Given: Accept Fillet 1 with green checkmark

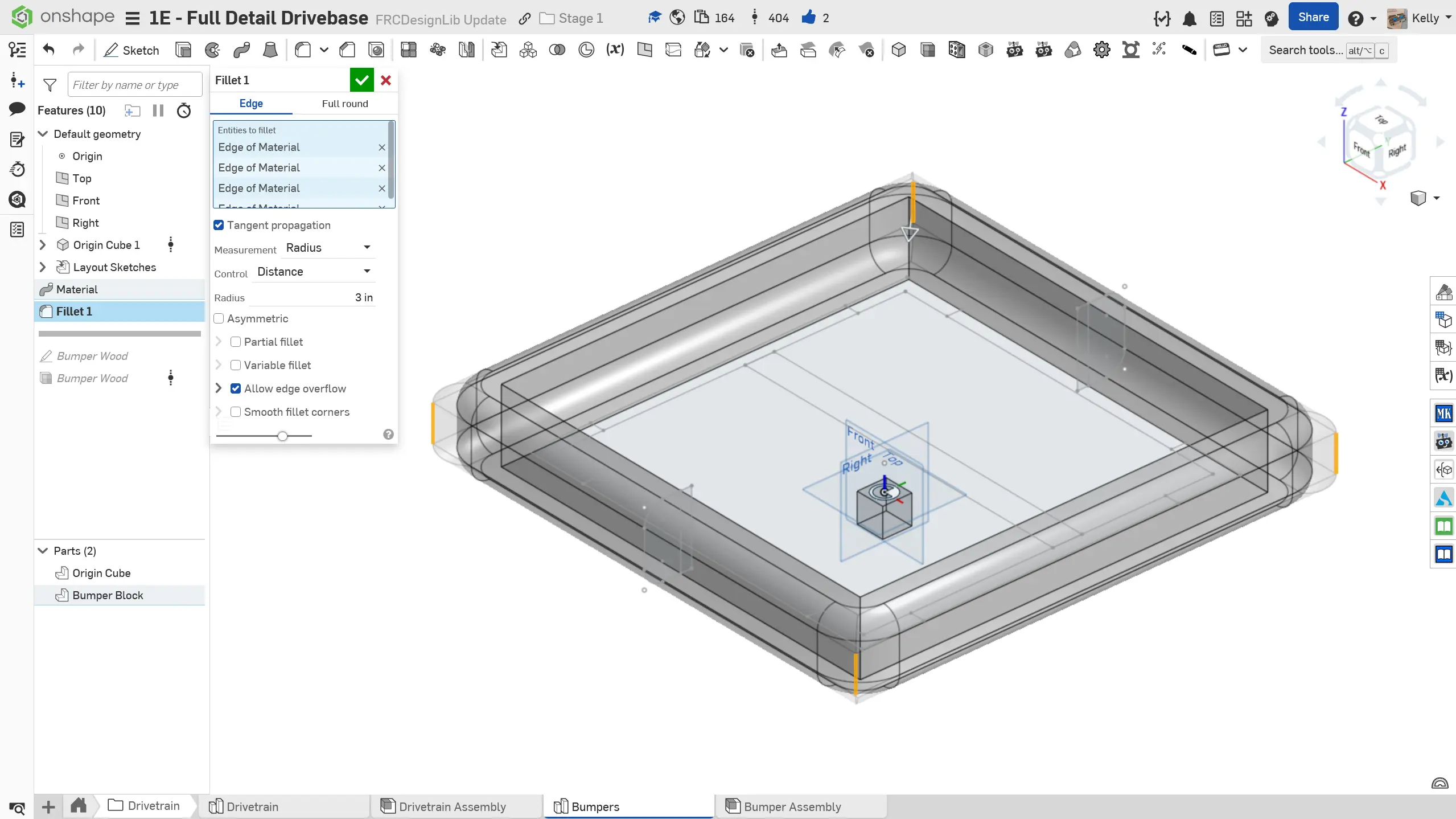Looking at the screenshot, I should [x=361, y=80].
